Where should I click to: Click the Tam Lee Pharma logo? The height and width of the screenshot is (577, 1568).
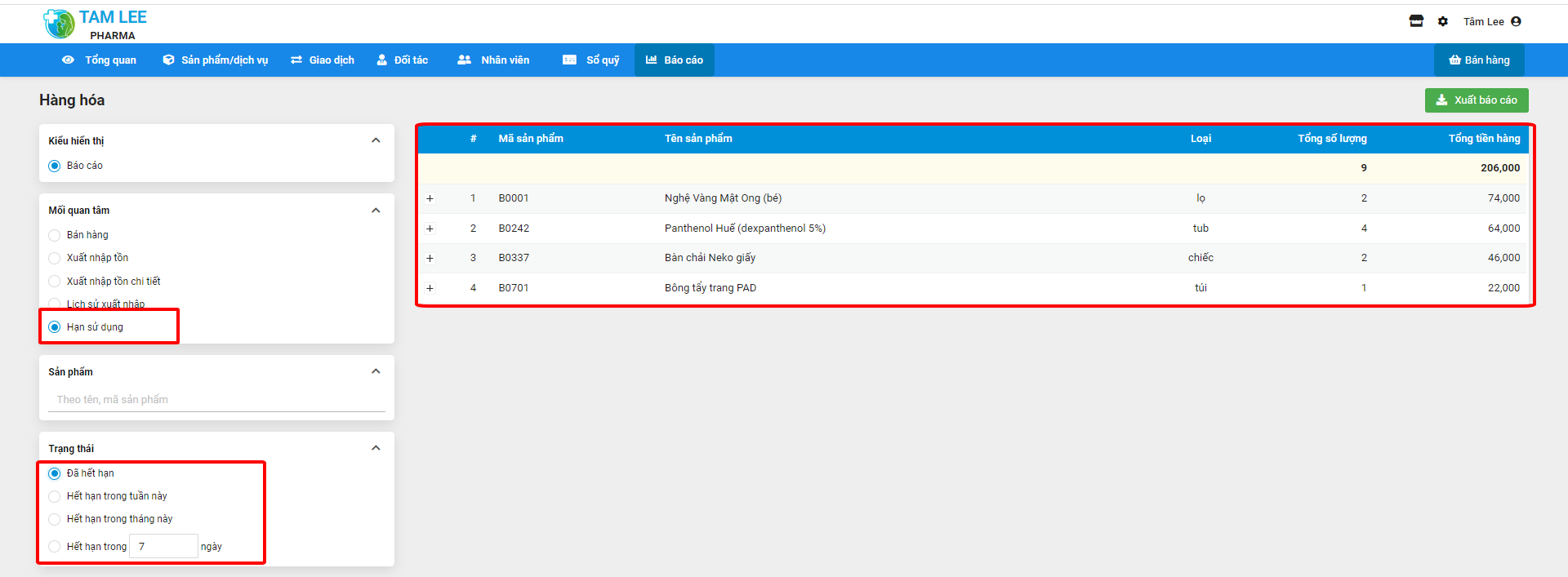tap(95, 24)
